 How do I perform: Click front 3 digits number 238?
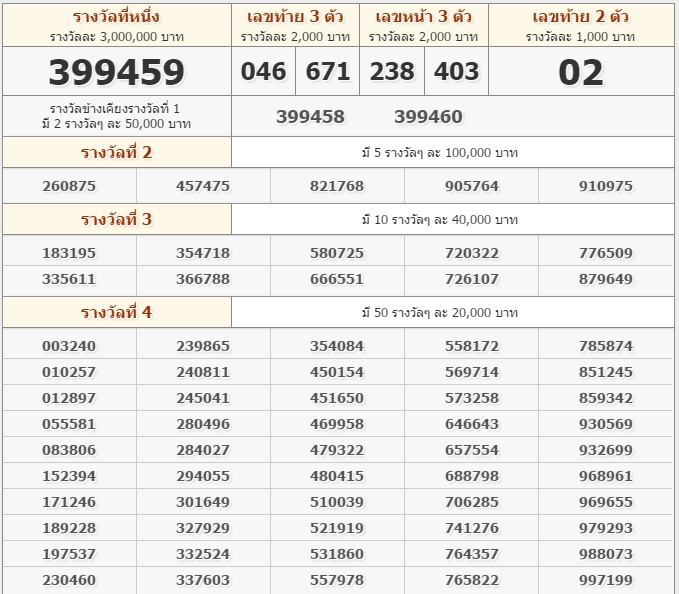coord(392,71)
